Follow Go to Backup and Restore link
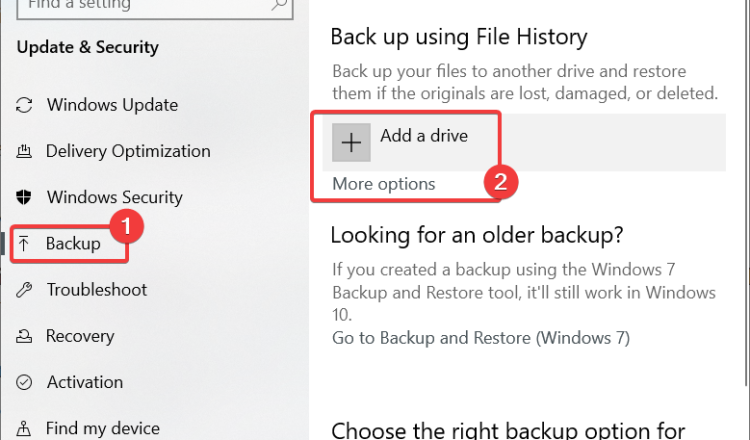This screenshot has width=750, height=440. pyautogui.click(x=480, y=338)
